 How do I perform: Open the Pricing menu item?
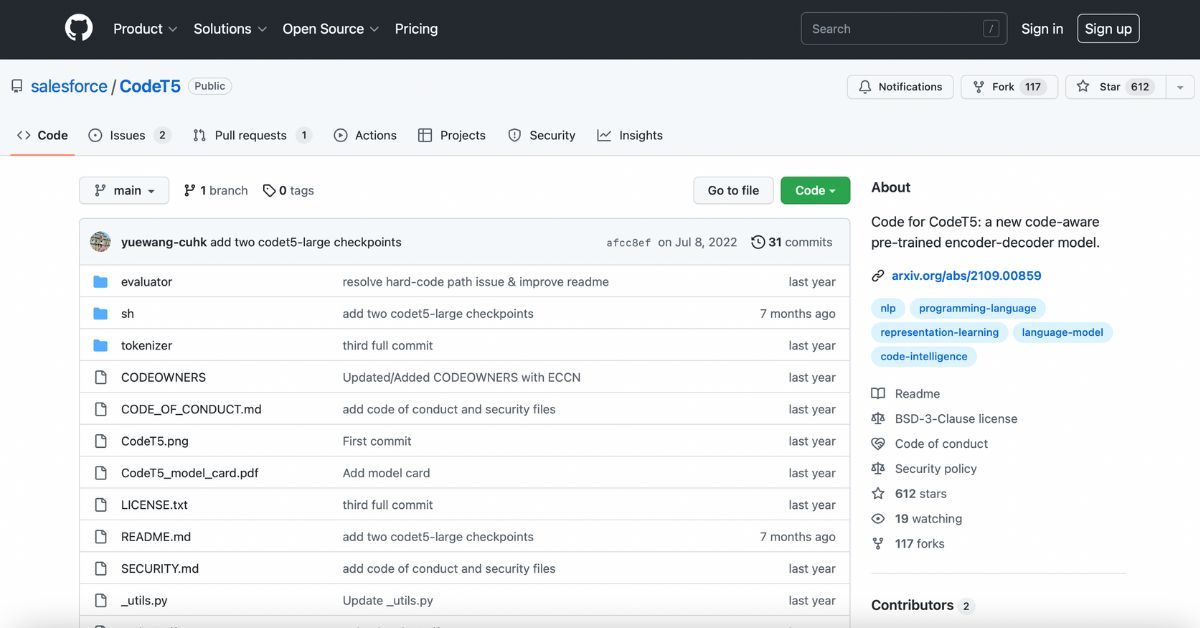[416, 29]
